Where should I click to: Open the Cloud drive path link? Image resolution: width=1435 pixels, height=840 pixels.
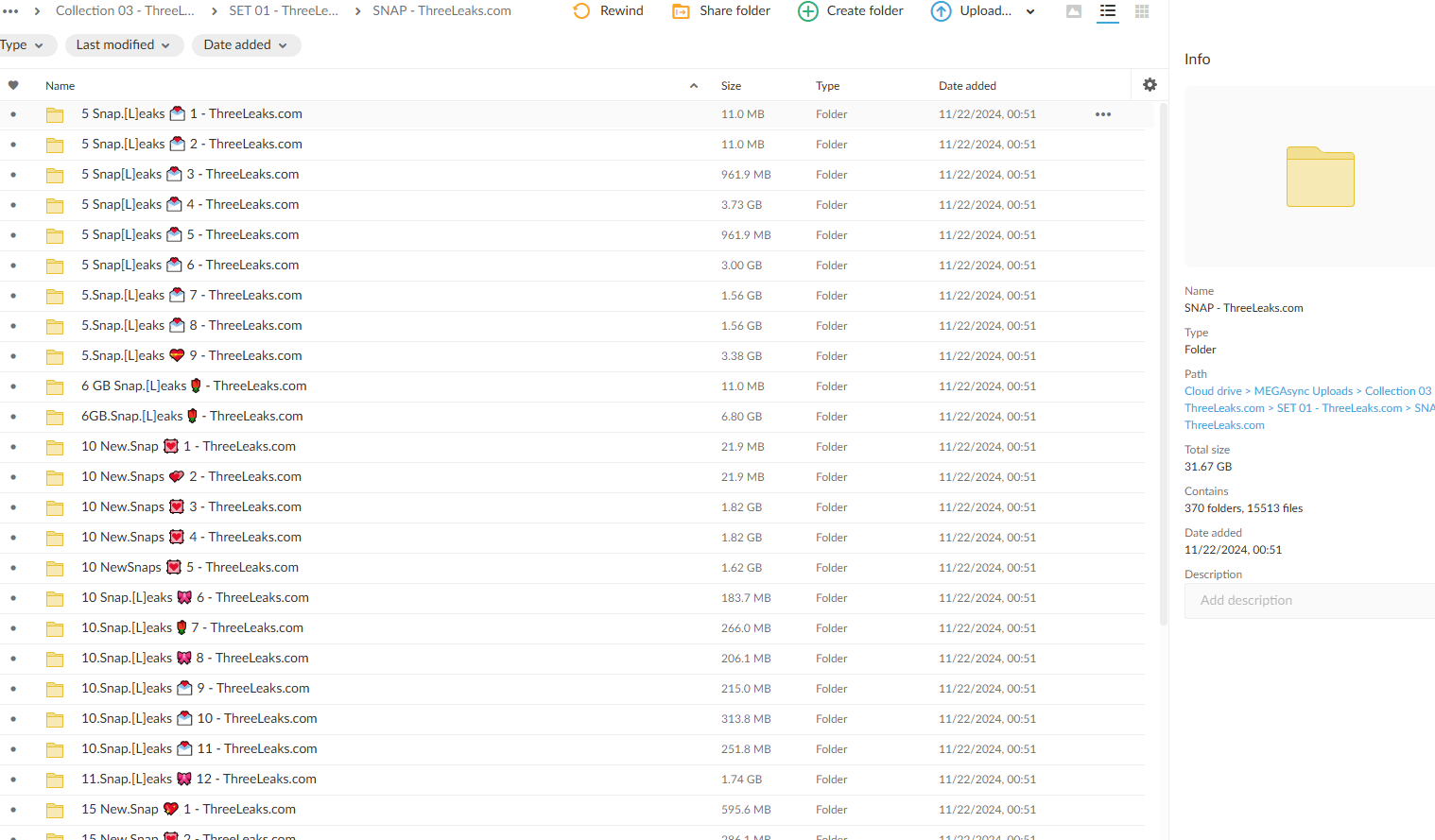[1213, 391]
